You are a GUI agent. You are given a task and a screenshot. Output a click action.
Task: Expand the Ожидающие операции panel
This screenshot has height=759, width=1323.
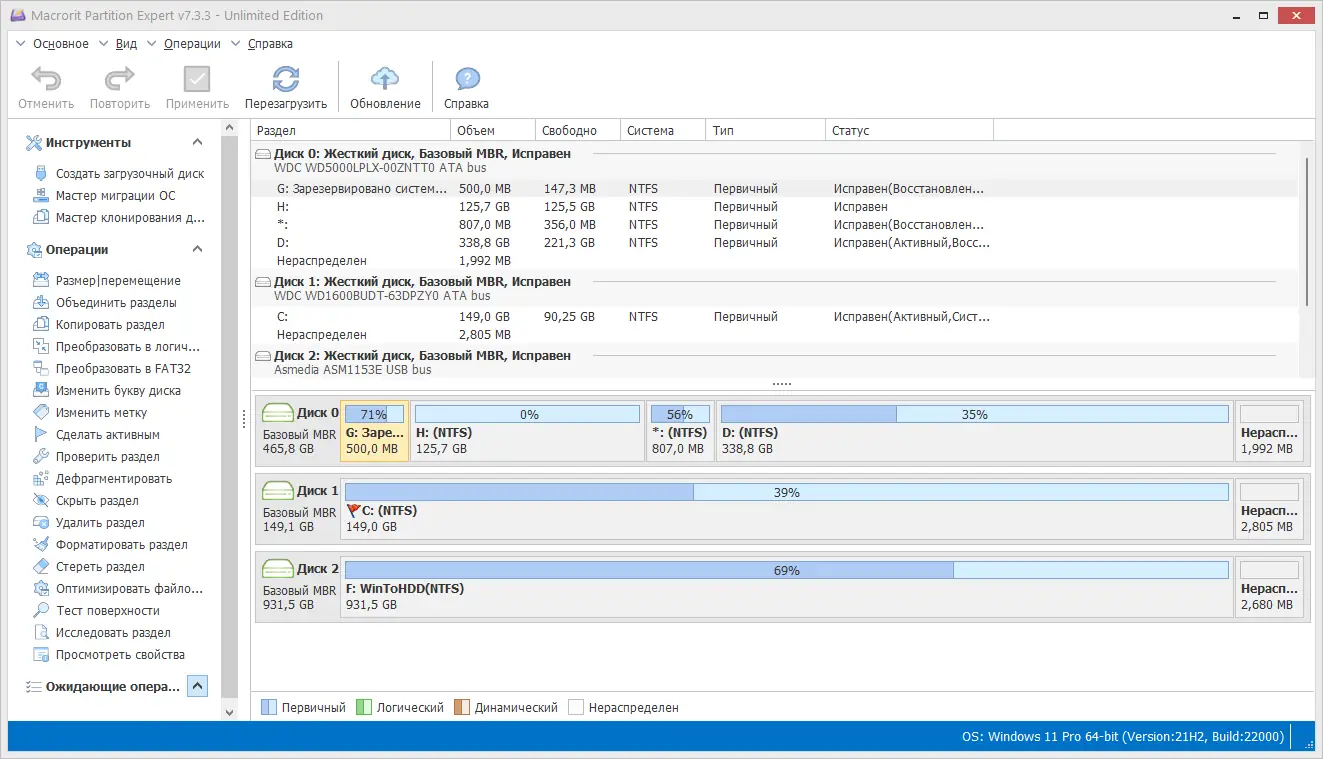click(x=197, y=685)
